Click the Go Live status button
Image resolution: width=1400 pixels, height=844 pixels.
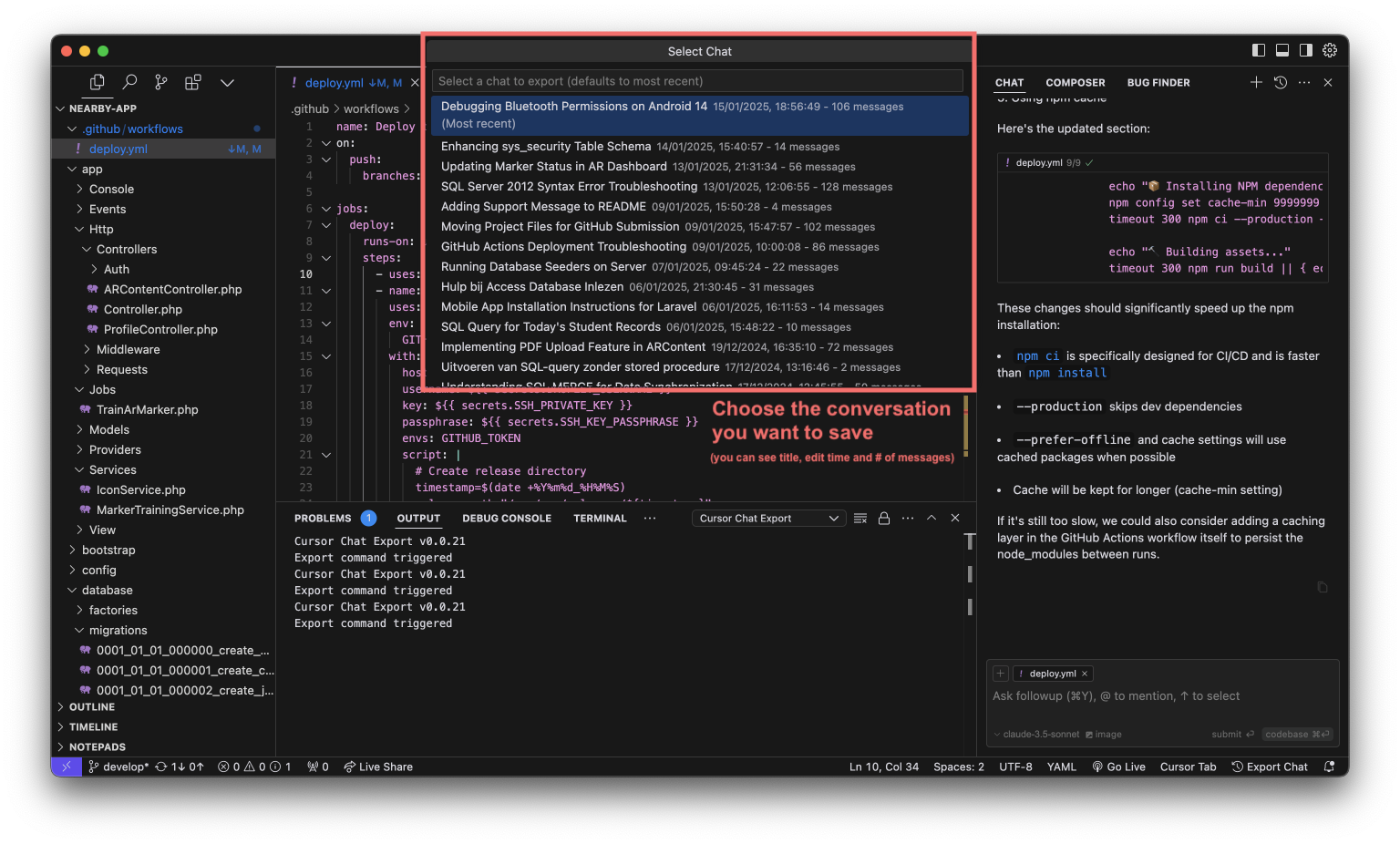1118,767
